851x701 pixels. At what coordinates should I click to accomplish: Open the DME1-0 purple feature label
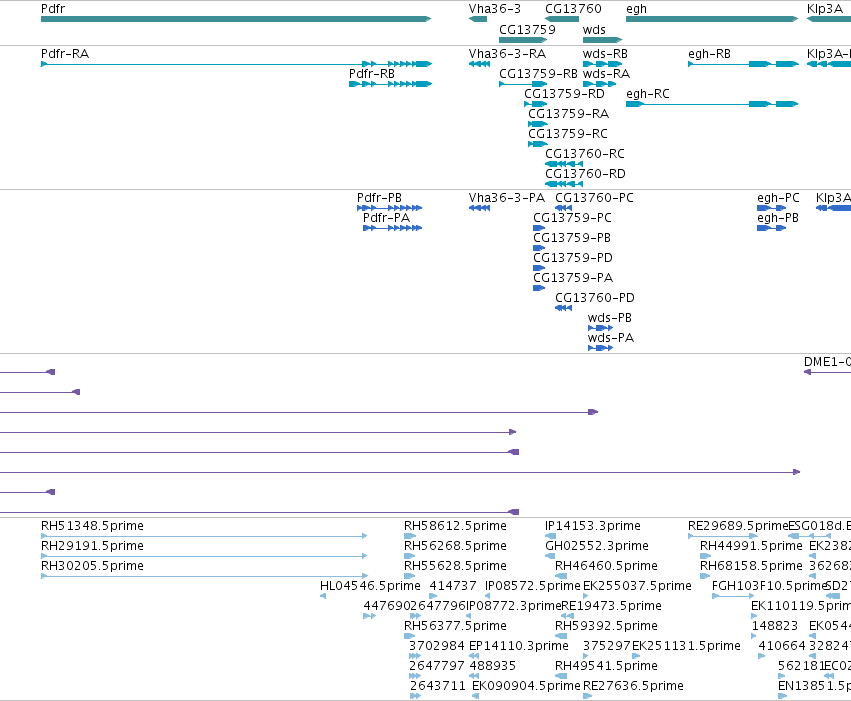pyautogui.click(x=827, y=362)
